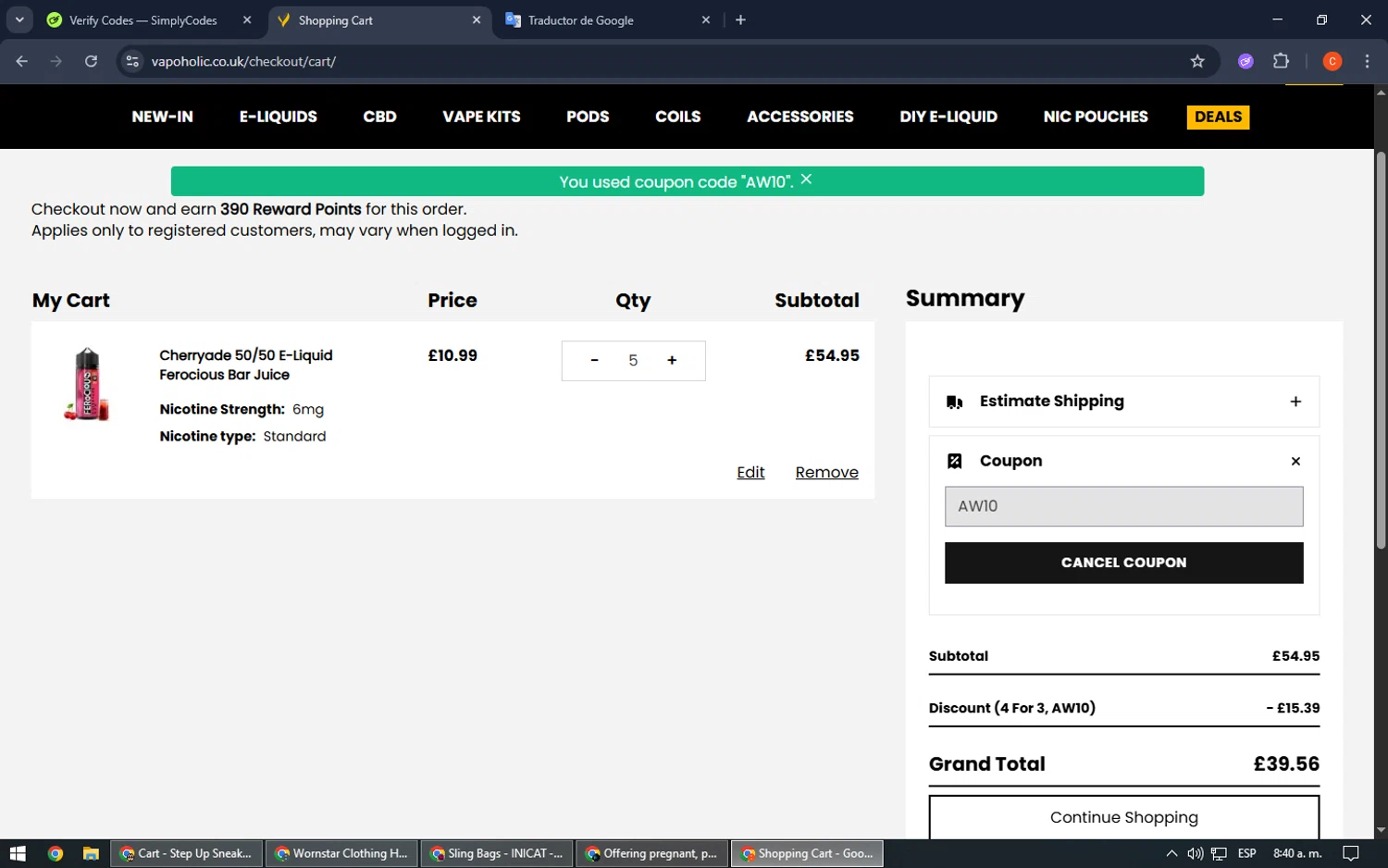The width and height of the screenshot is (1388, 868).
Task: Open Chrome's three-dot menu
Action: click(x=1367, y=61)
